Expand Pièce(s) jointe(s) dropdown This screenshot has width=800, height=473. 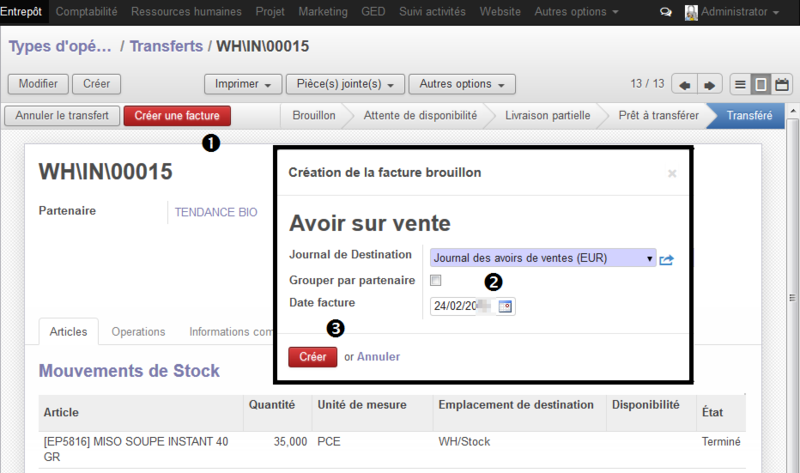pos(345,84)
